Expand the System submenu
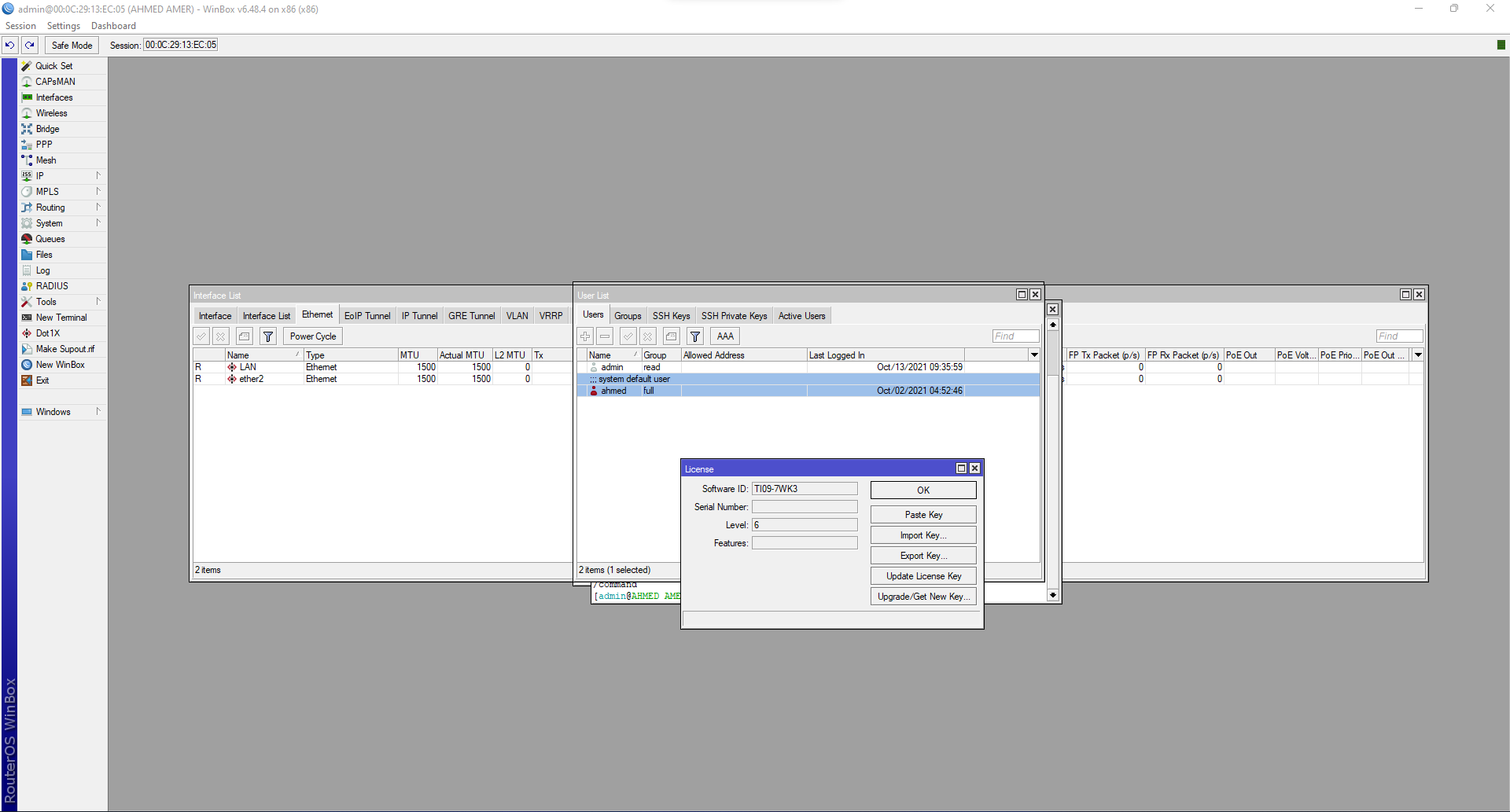Viewport: 1510px width, 812px height. point(49,223)
